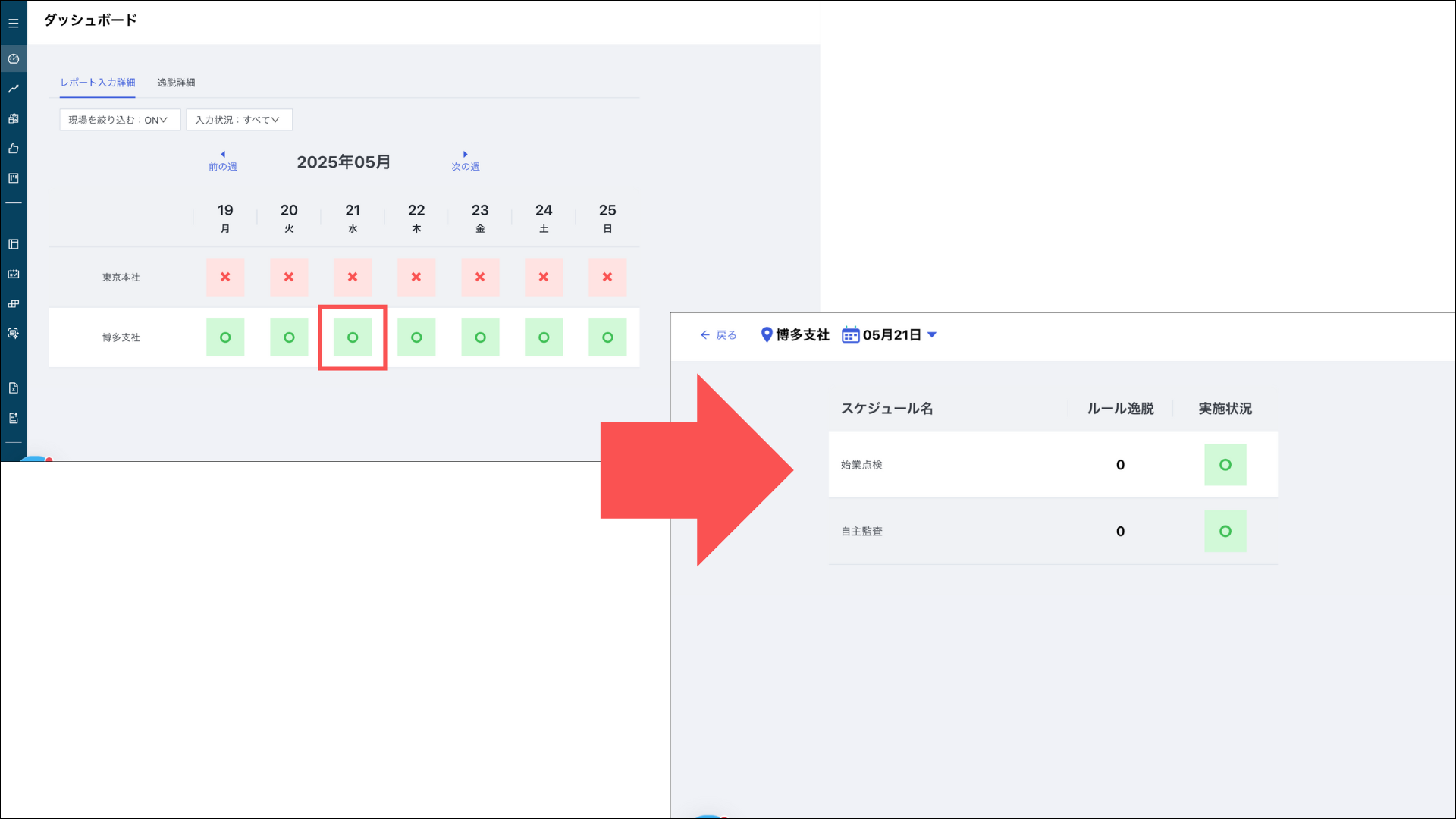Click the location pin icon next to 博多支社
The image size is (1456, 819).
(x=766, y=335)
